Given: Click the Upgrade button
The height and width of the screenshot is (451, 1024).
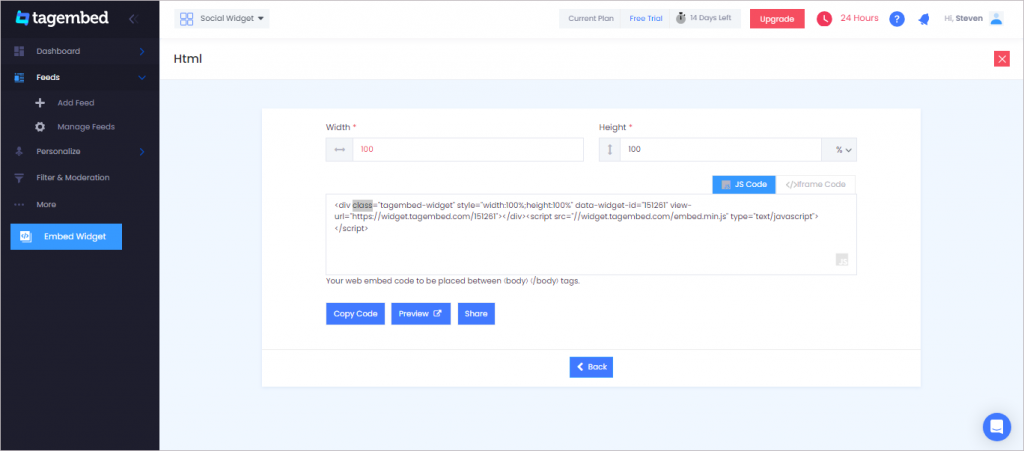Looking at the screenshot, I should (776, 19).
